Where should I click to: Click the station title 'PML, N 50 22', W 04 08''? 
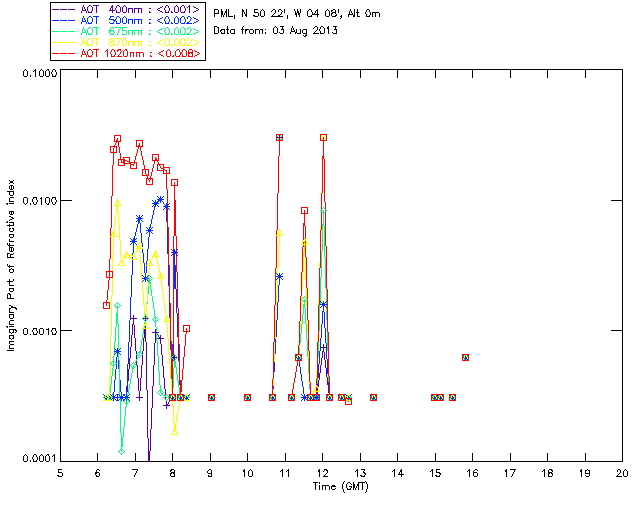click(278, 13)
